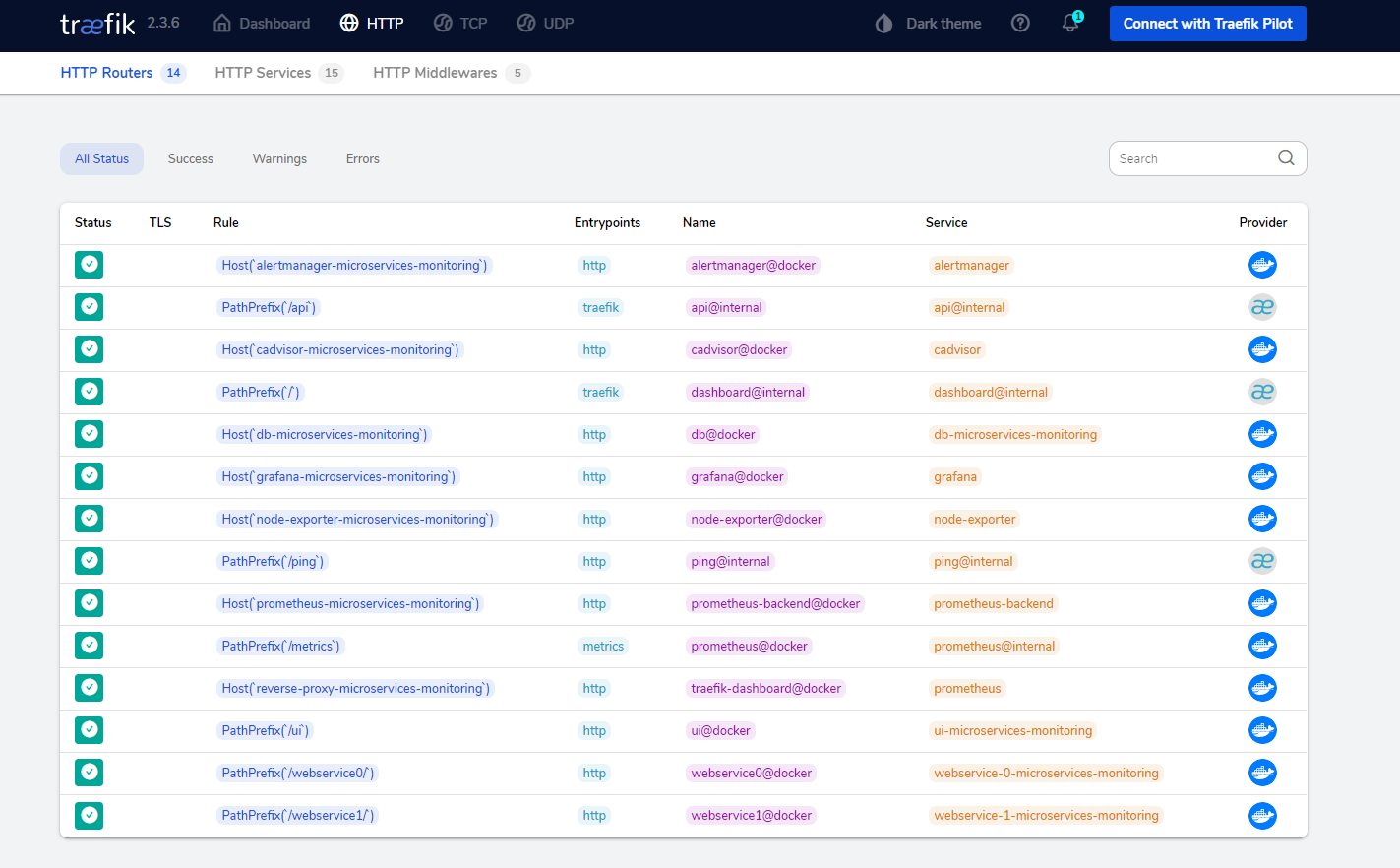Image resolution: width=1400 pixels, height=868 pixels.
Task: Click the Docker provider icon for ui@docker row
Action: 1262,730
